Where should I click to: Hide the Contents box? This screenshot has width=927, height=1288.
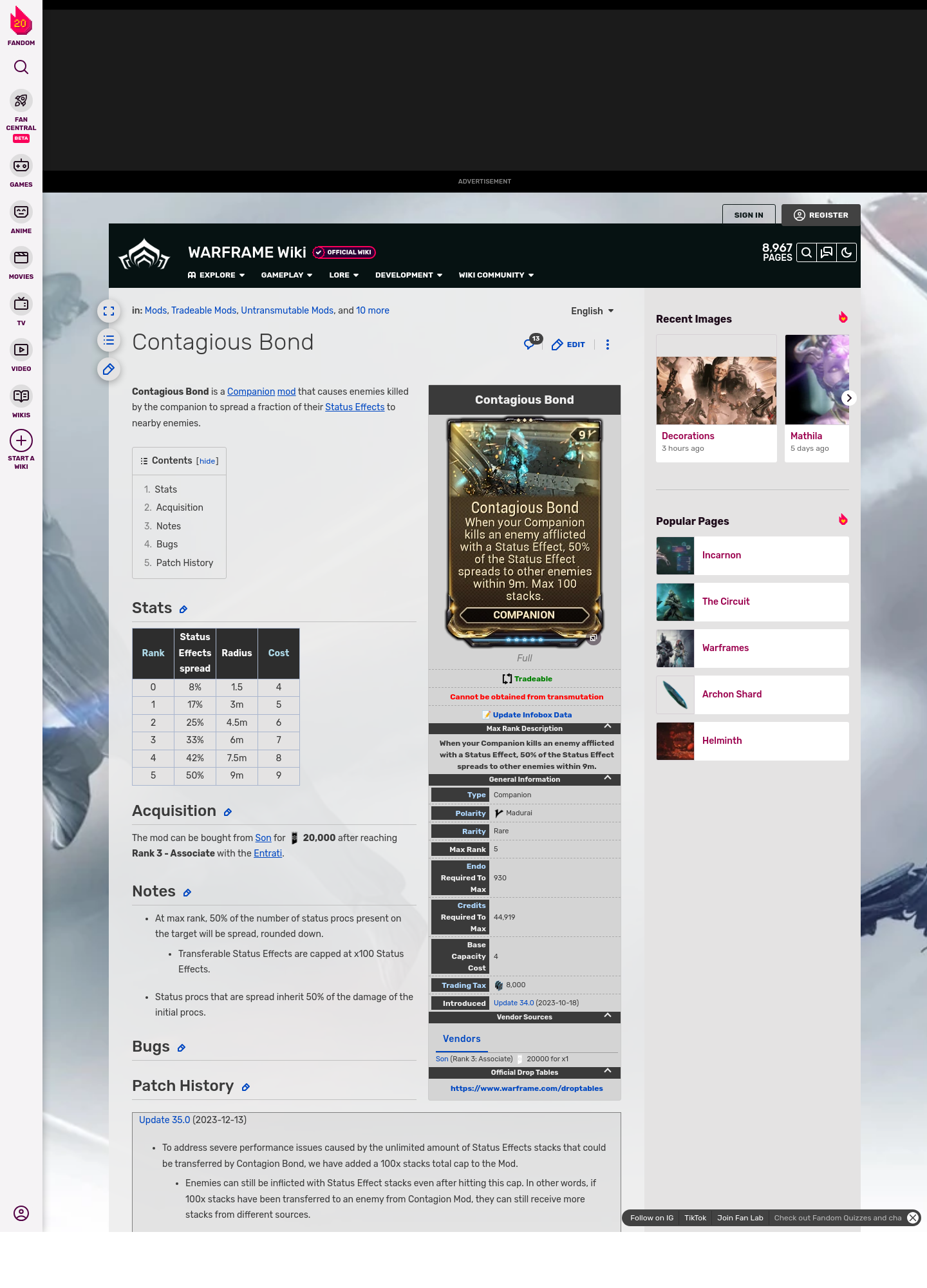point(207,461)
